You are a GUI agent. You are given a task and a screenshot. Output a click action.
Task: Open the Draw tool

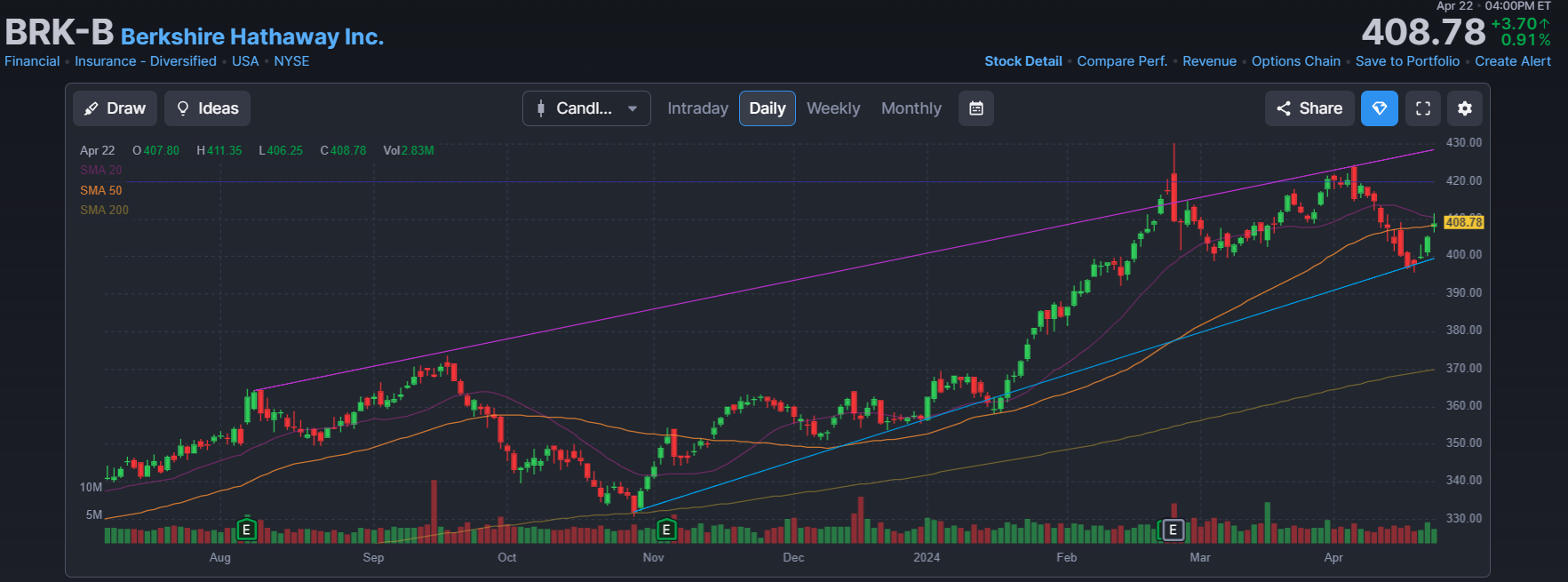point(115,108)
